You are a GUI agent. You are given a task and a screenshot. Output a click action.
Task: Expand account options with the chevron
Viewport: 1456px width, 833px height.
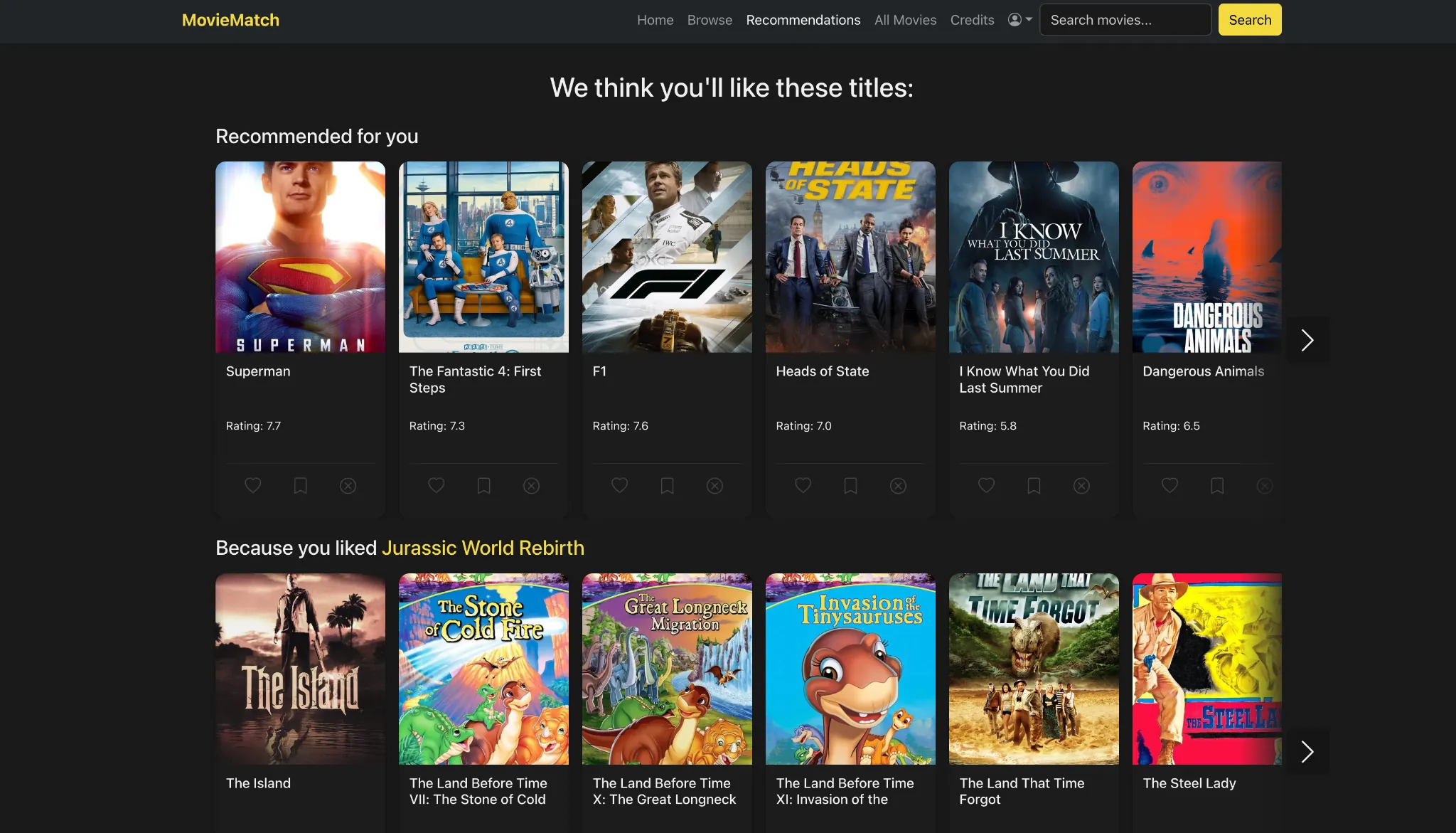[x=1029, y=20]
